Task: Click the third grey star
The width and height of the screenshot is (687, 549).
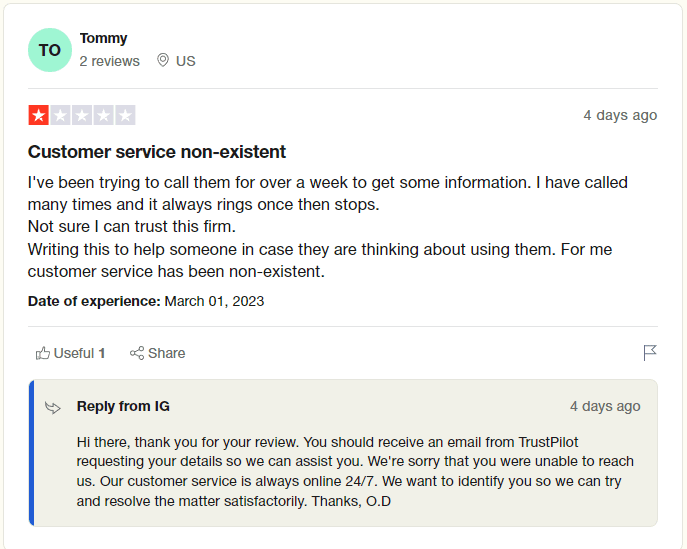Action: coord(82,115)
